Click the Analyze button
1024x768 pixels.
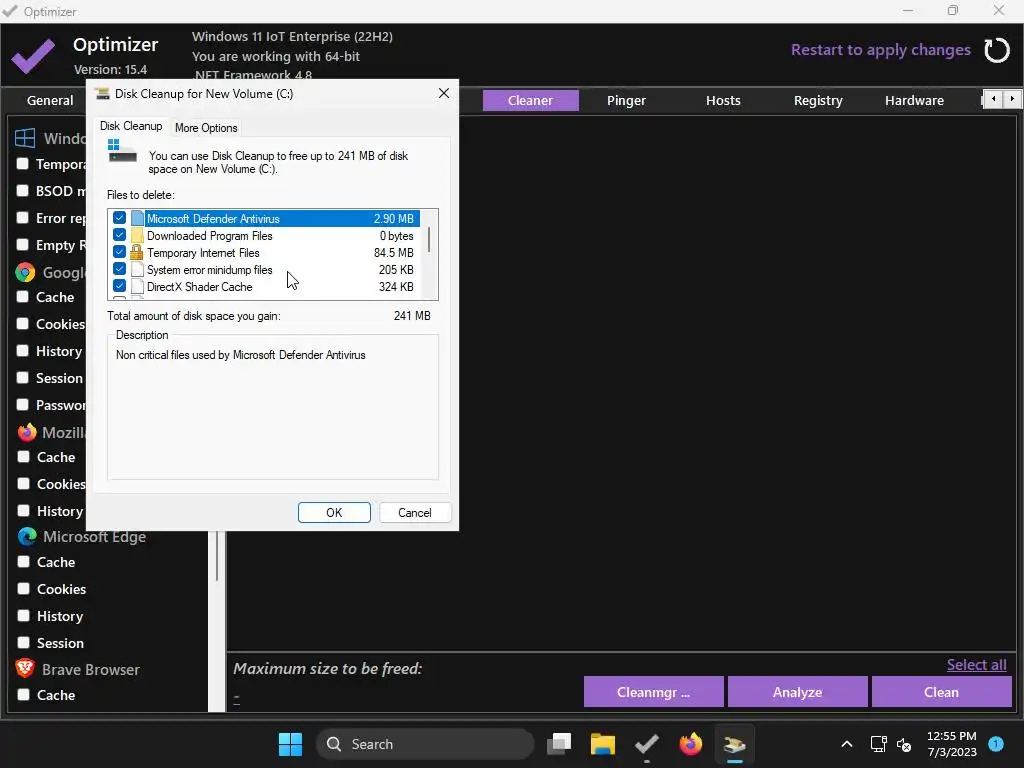click(x=797, y=692)
